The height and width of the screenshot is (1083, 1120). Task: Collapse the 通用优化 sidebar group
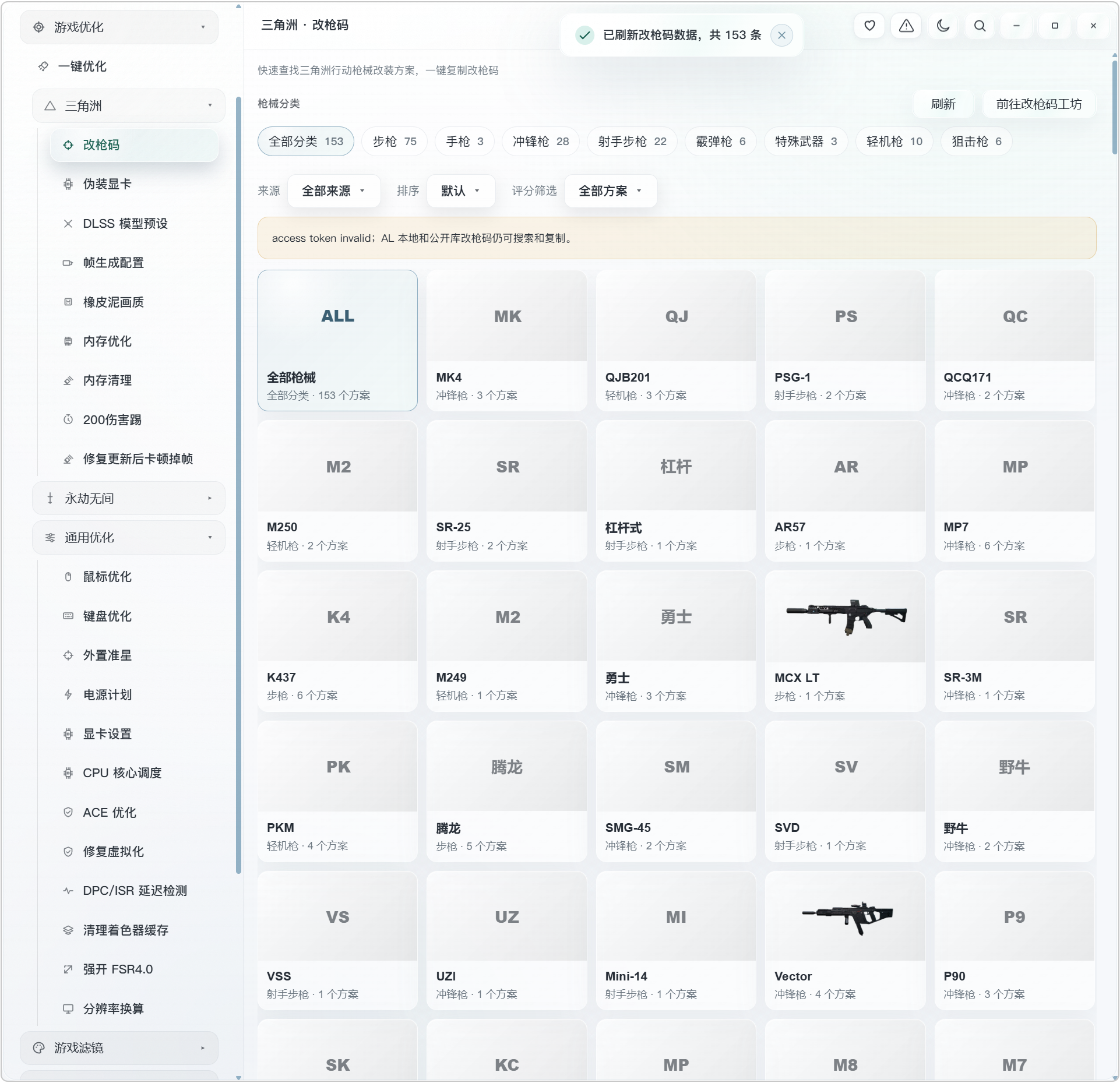click(129, 537)
